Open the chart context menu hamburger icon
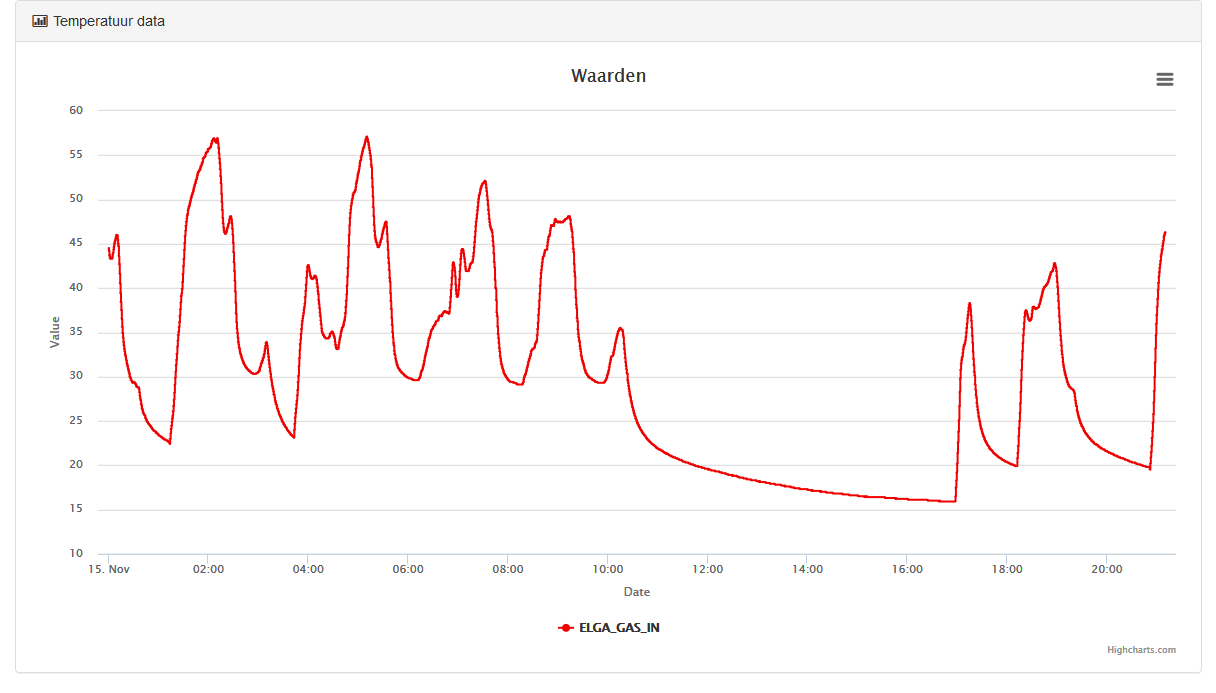The width and height of the screenshot is (1216, 693). pos(1164,80)
